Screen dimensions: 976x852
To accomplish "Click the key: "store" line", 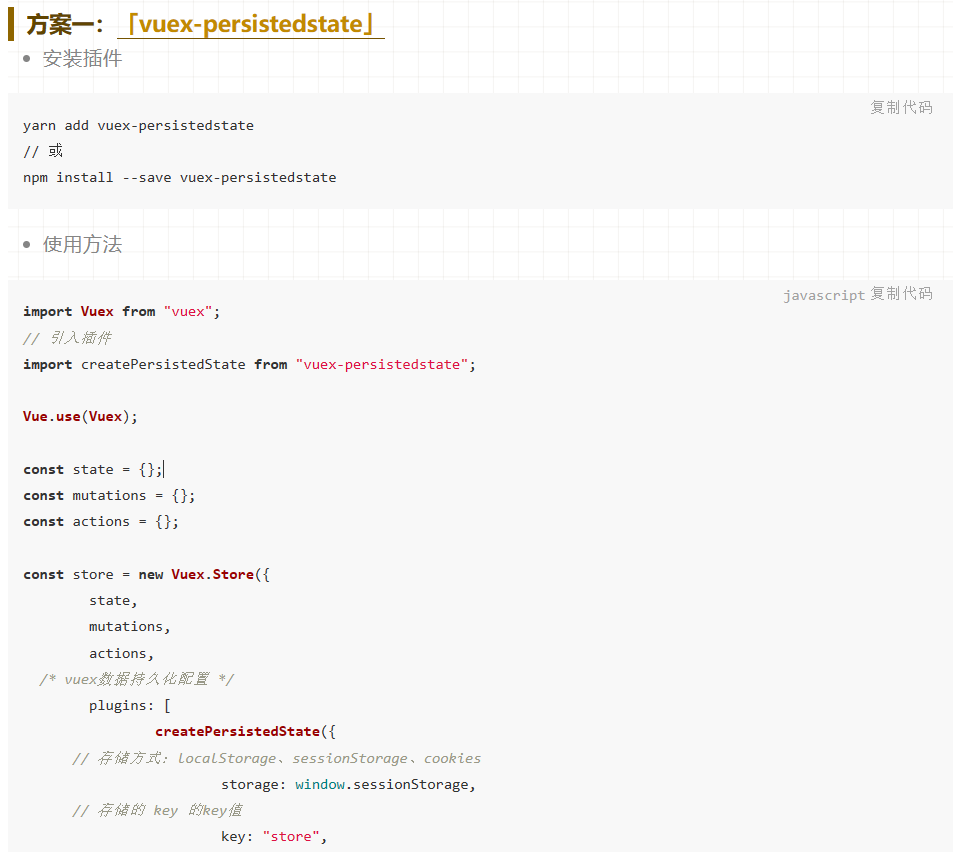I will tap(274, 837).
